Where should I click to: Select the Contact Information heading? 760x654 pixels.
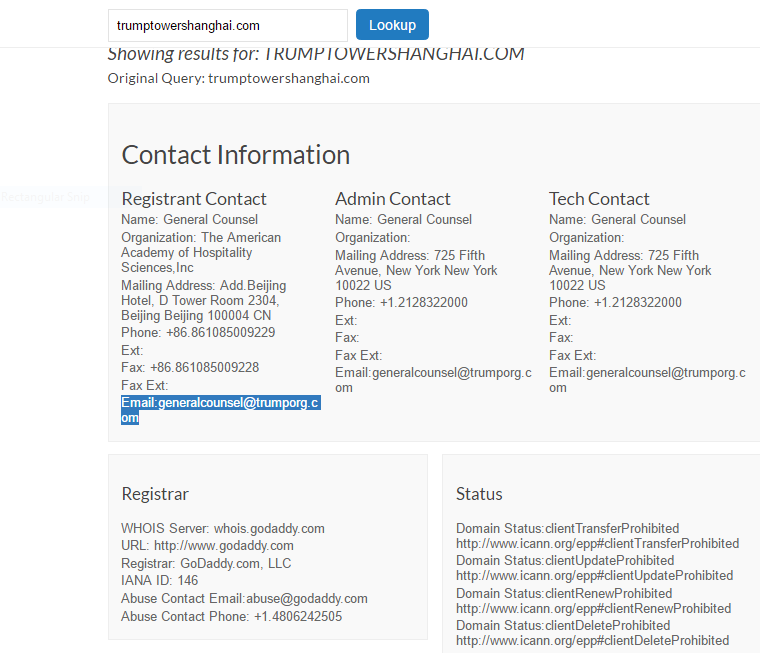[236, 155]
